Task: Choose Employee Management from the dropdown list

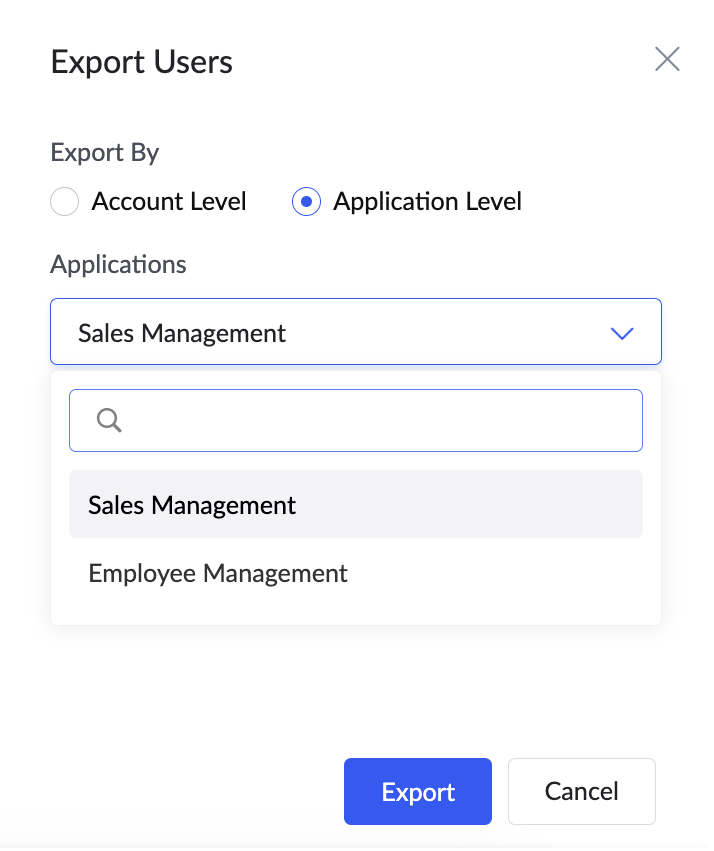Action: 218,574
